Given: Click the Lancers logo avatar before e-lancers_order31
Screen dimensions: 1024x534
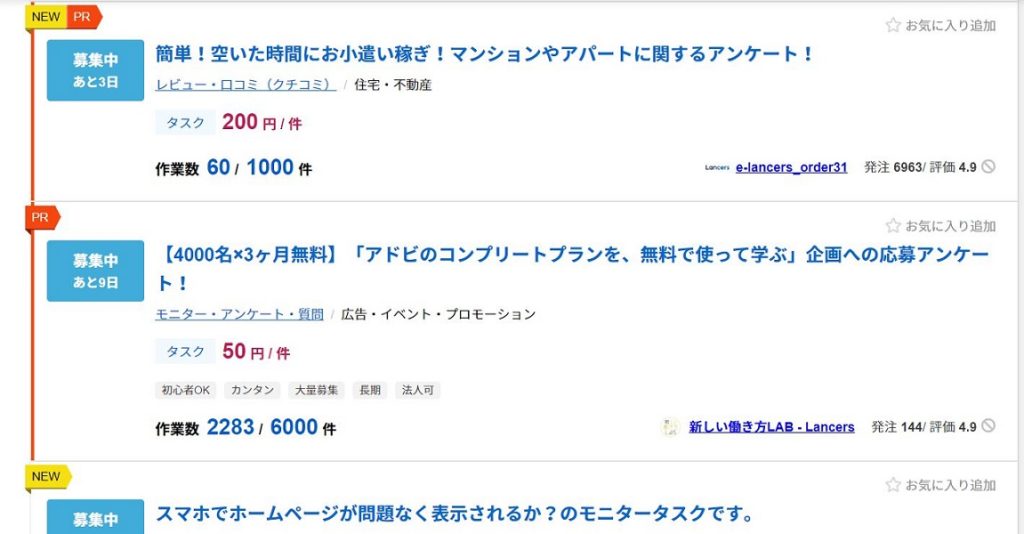Looking at the screenshot, I should (x=717, y=167).
